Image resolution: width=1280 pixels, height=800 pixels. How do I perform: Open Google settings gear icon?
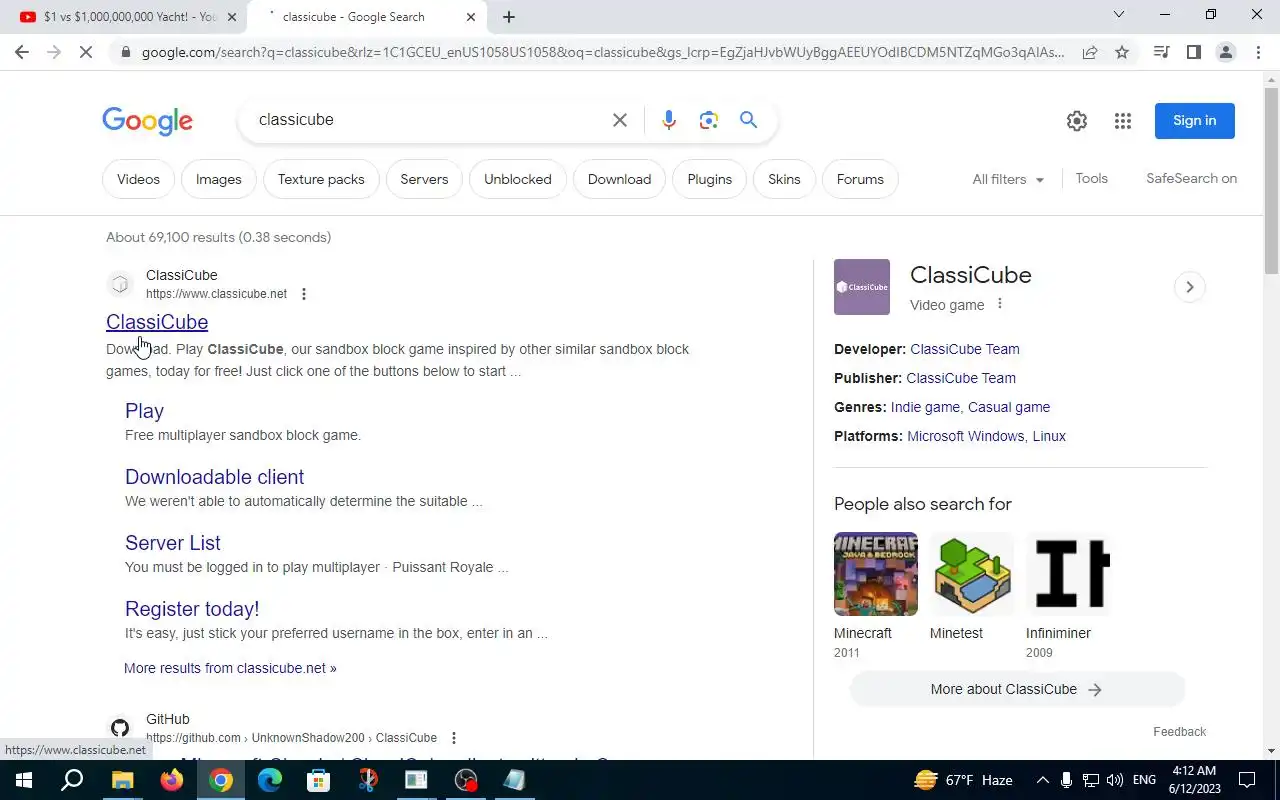coord(1077,121)
